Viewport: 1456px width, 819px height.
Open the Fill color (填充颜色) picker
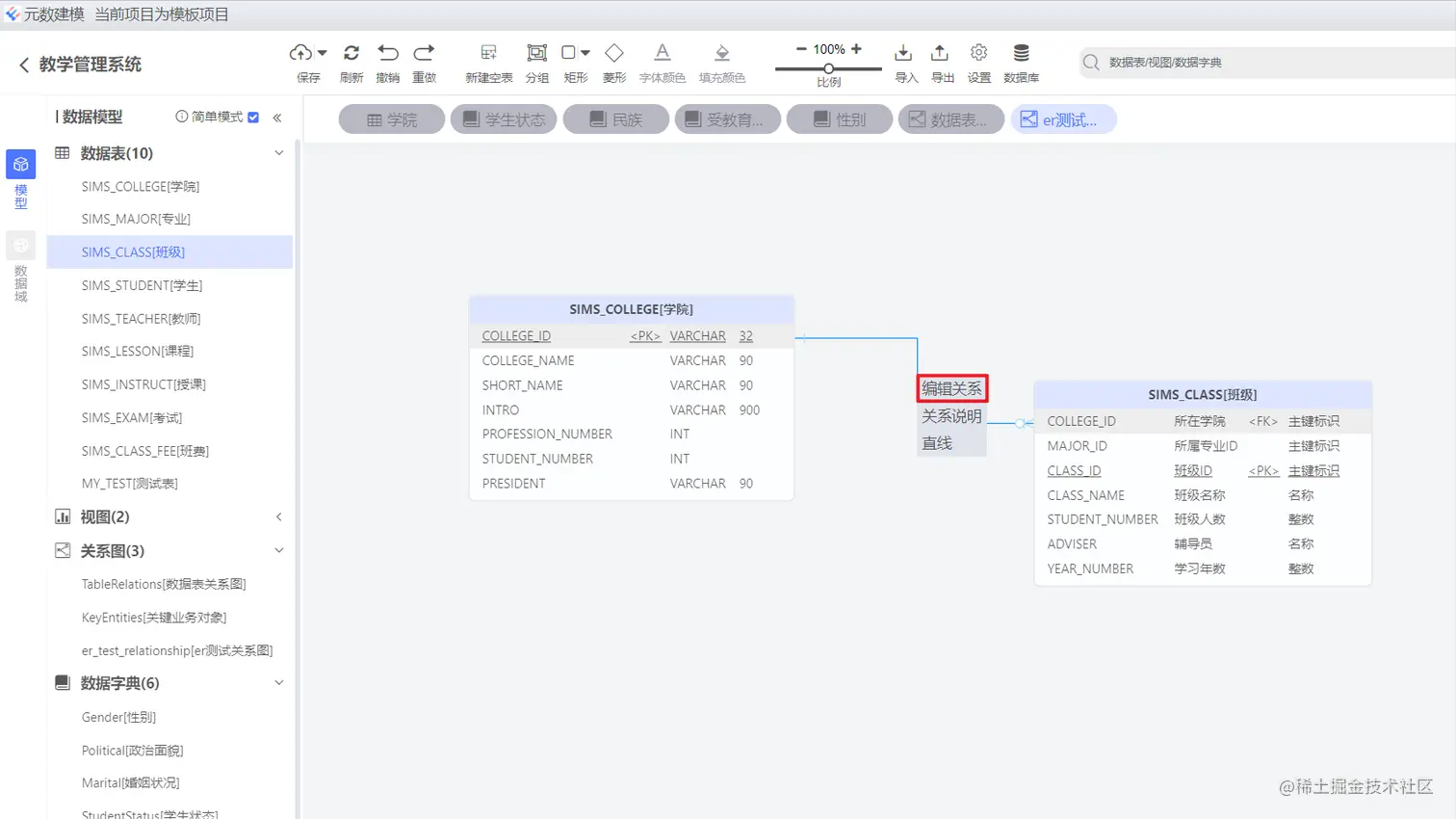(x=722, y=53)
